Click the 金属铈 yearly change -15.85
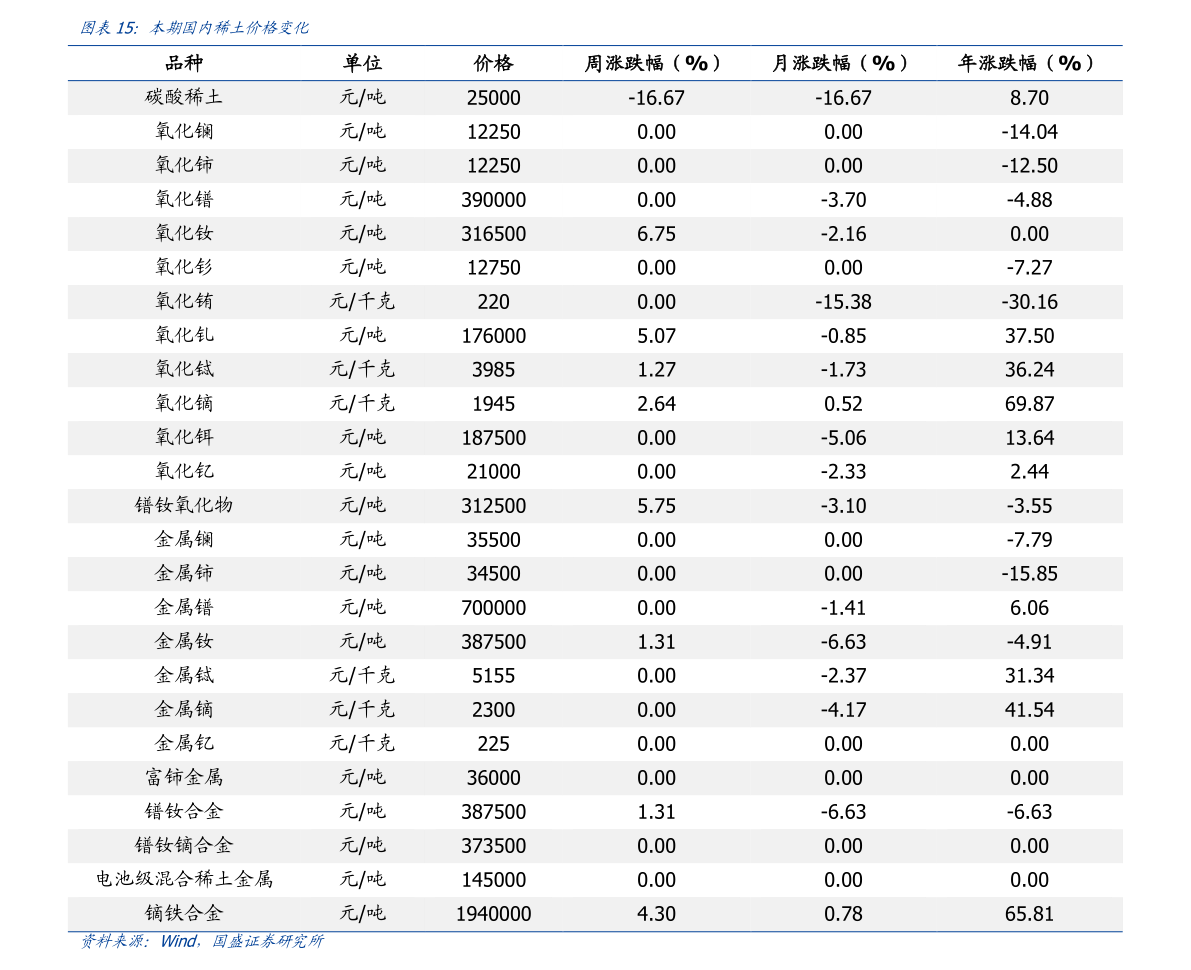1191x970 pixels. point(1029,574)
